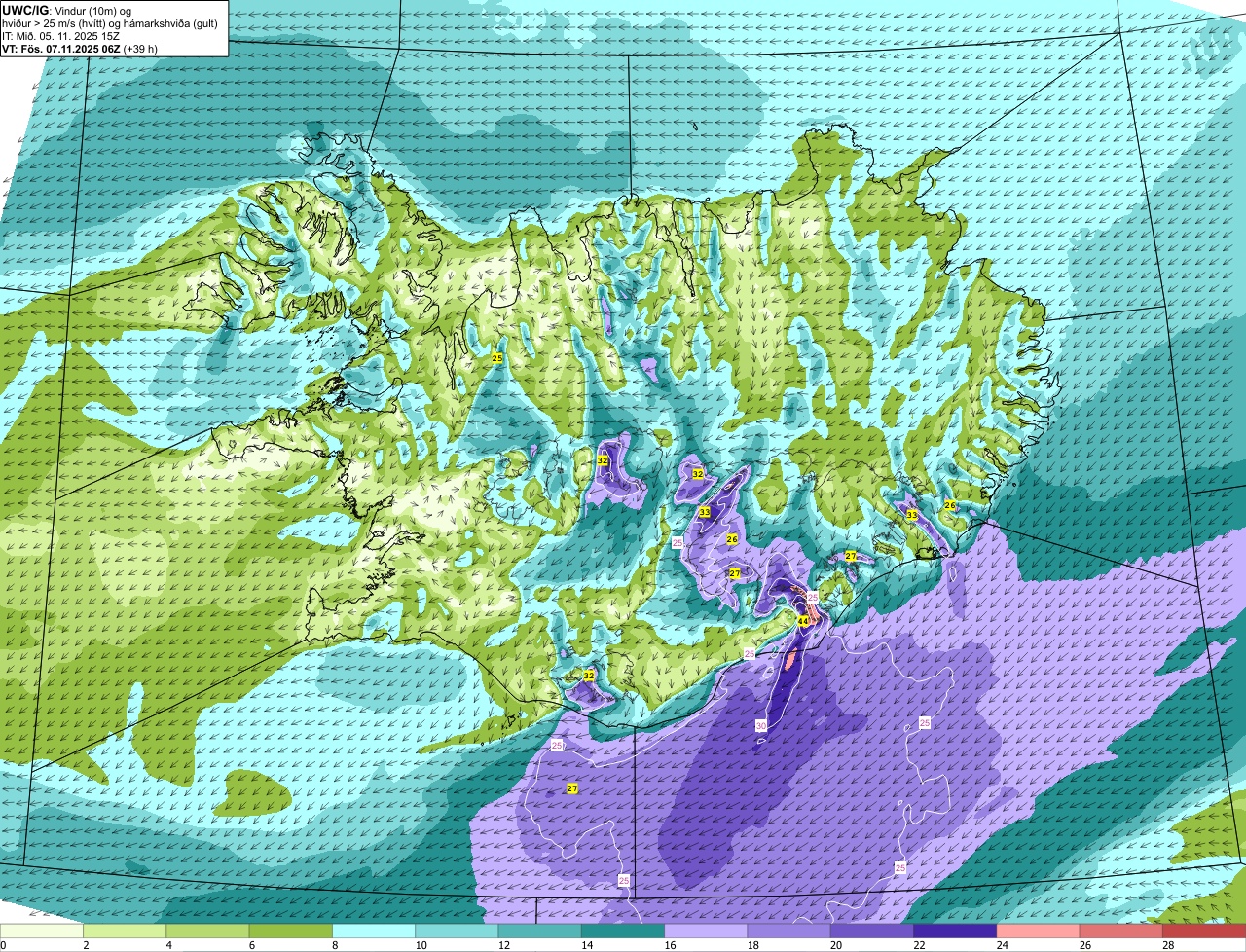Click the valid time 'VT: Fös. 07.11.2025 06Z (+39 h)'

pyautogui.click(x=80, y=48)
